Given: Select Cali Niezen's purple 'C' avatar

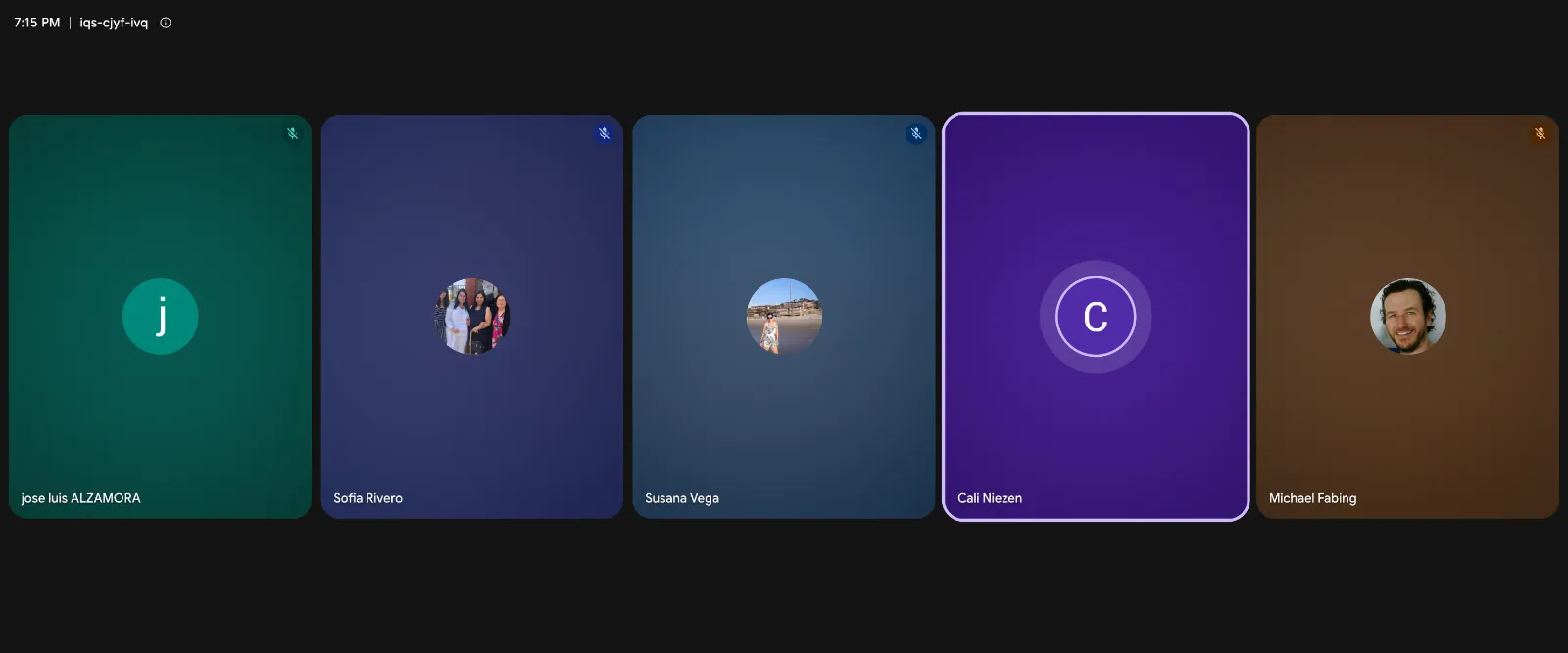Looking at the screenshot, I should [1096, 317].
